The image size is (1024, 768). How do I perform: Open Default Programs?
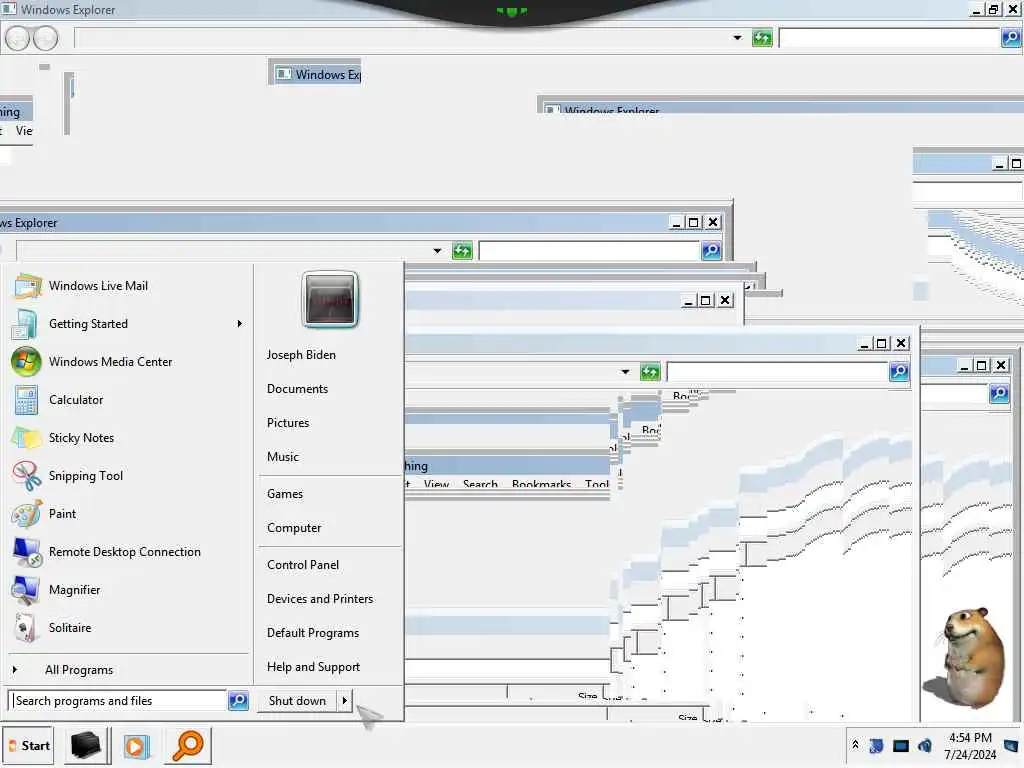tap(313, 633)
